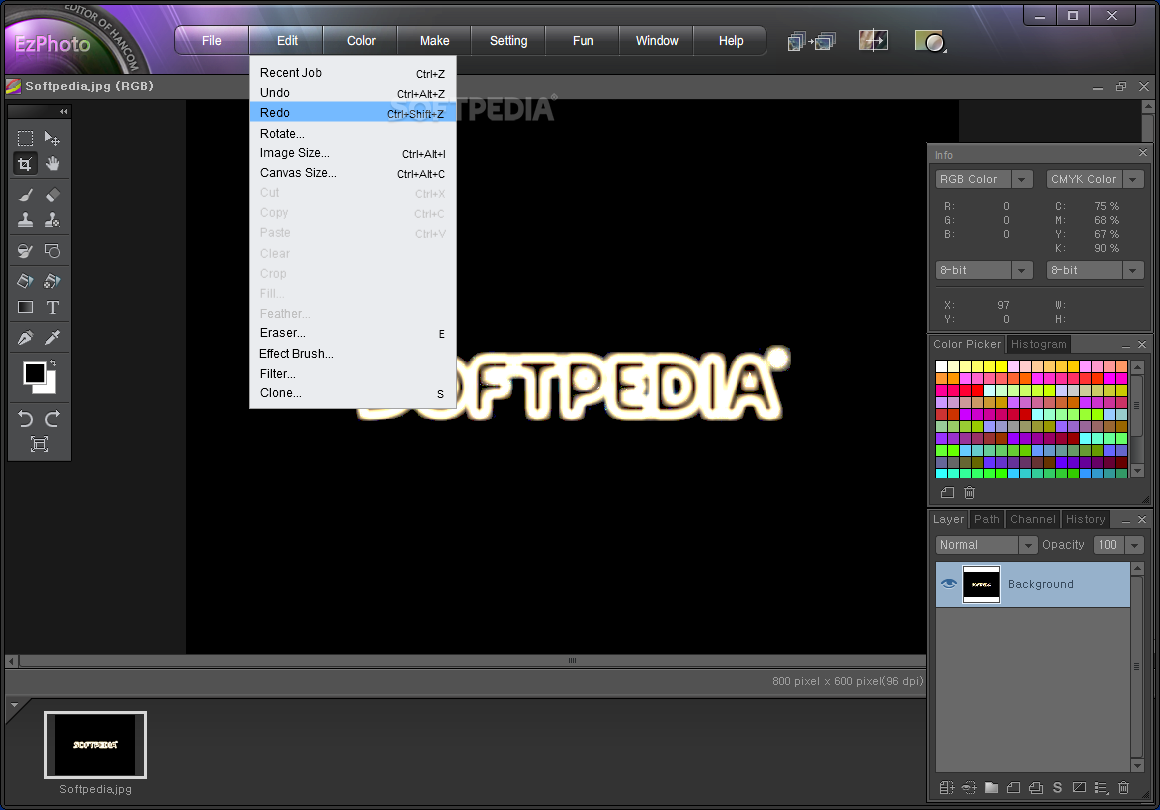Close the Info panel
This screenshot has height=810, width=1160.
pyautogui.click(x=1143, y=153)
